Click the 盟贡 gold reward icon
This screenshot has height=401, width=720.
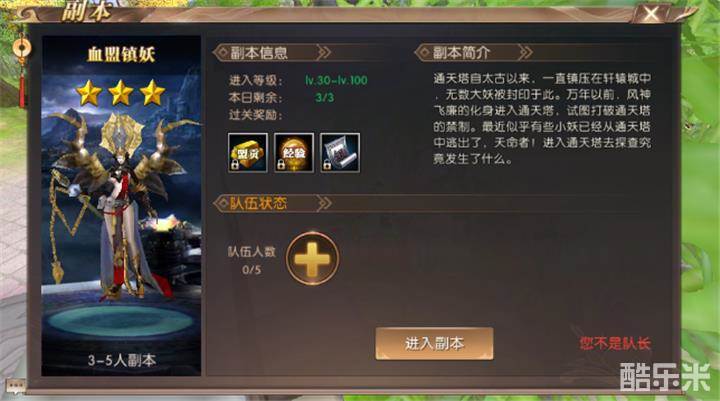coord(248,153)
